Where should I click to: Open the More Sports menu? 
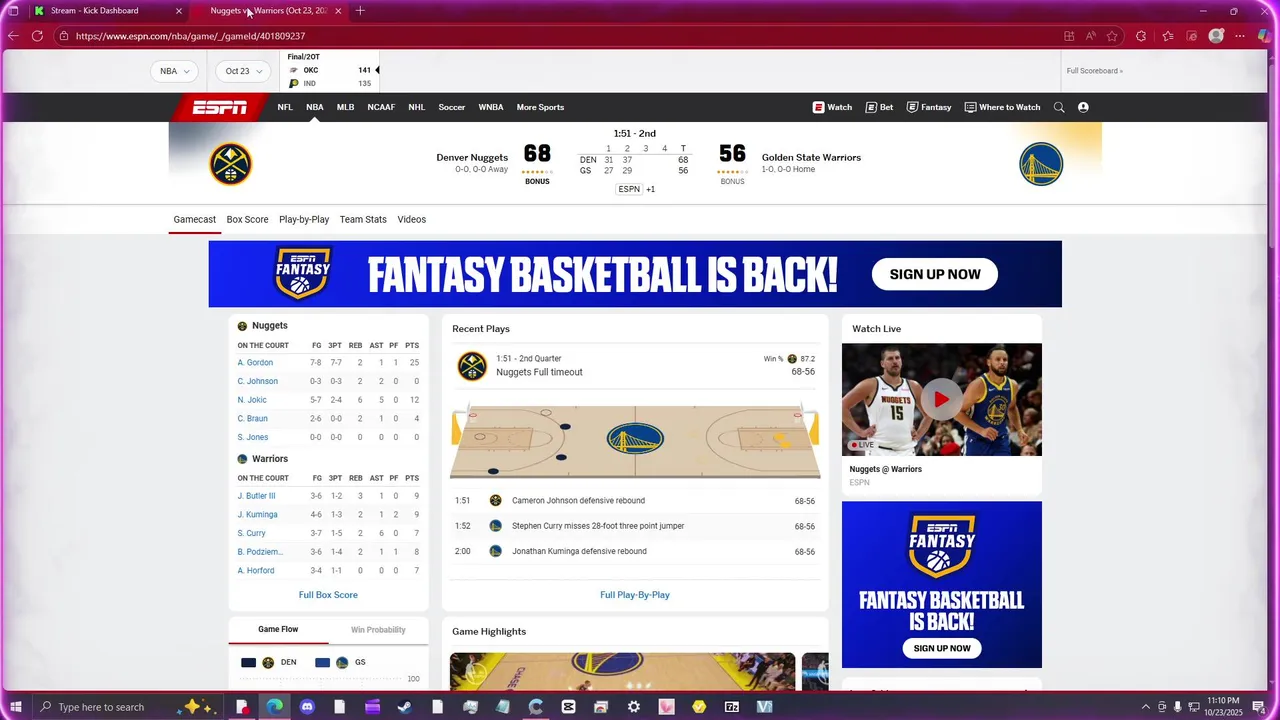pos(540,107)
